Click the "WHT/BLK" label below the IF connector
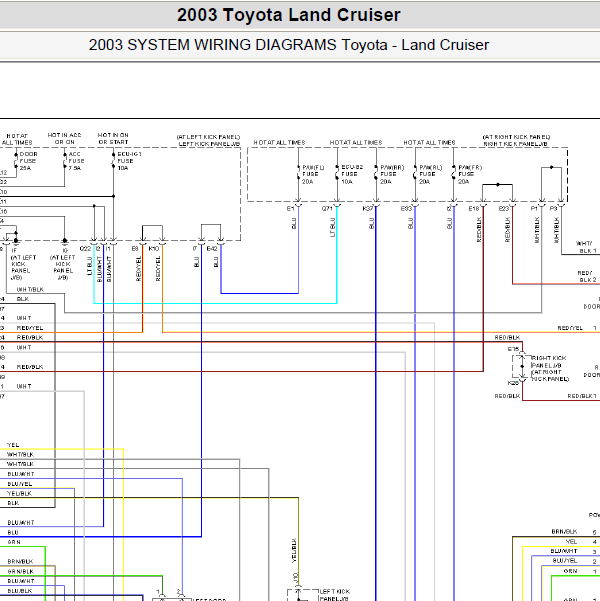This screenshot has height=601, width=600. pos(30,289)
